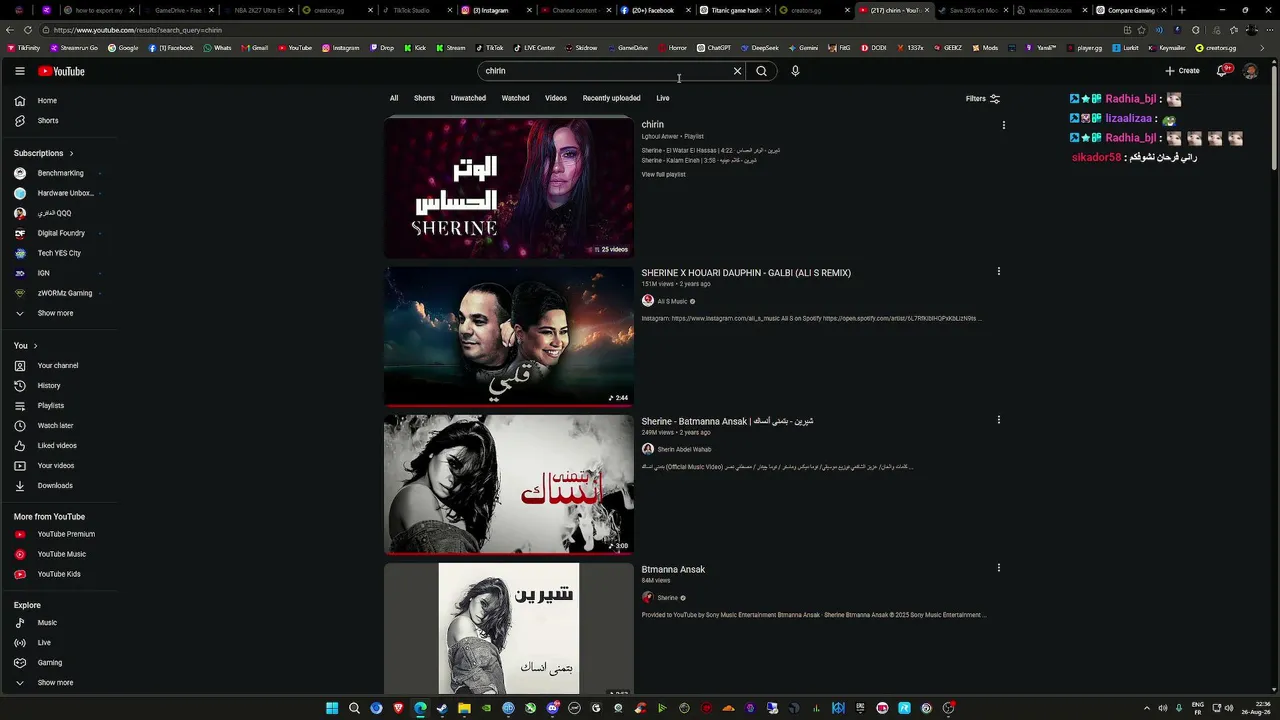
Task: Open the Btmanna Ansak title link
Action: [673, 570]
